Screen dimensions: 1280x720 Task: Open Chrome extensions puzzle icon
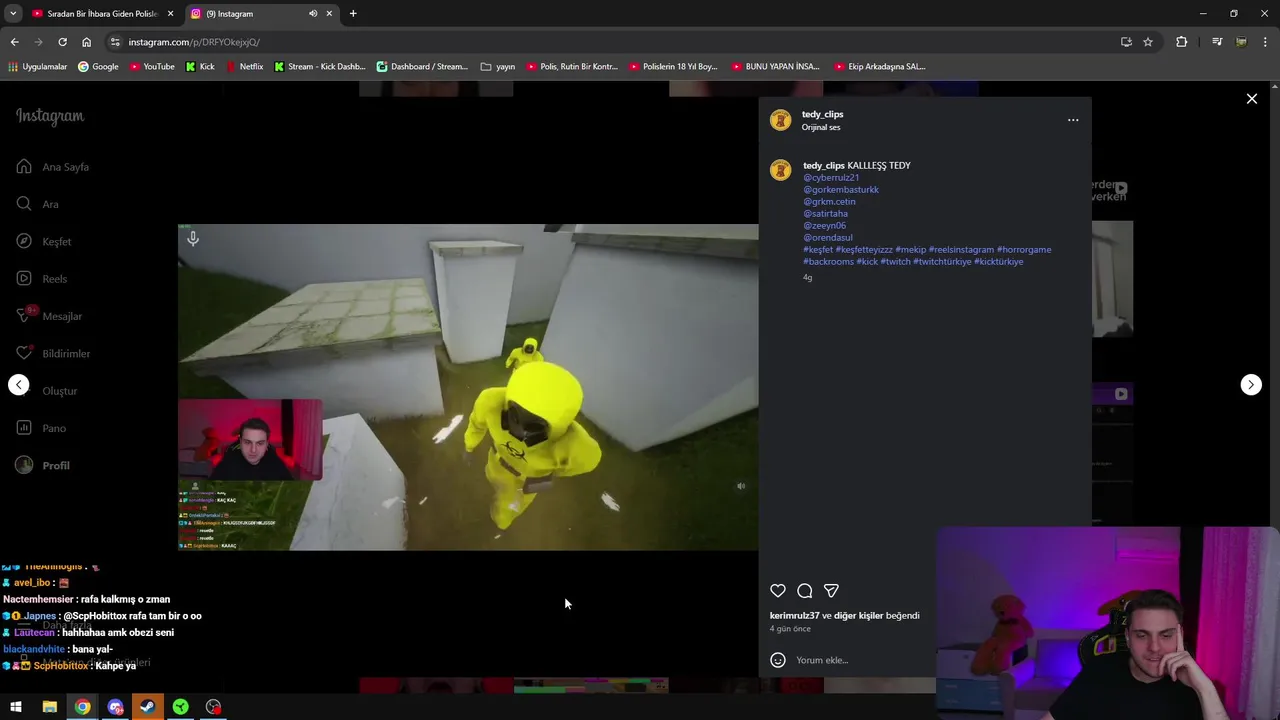(x=1182, y=42)
